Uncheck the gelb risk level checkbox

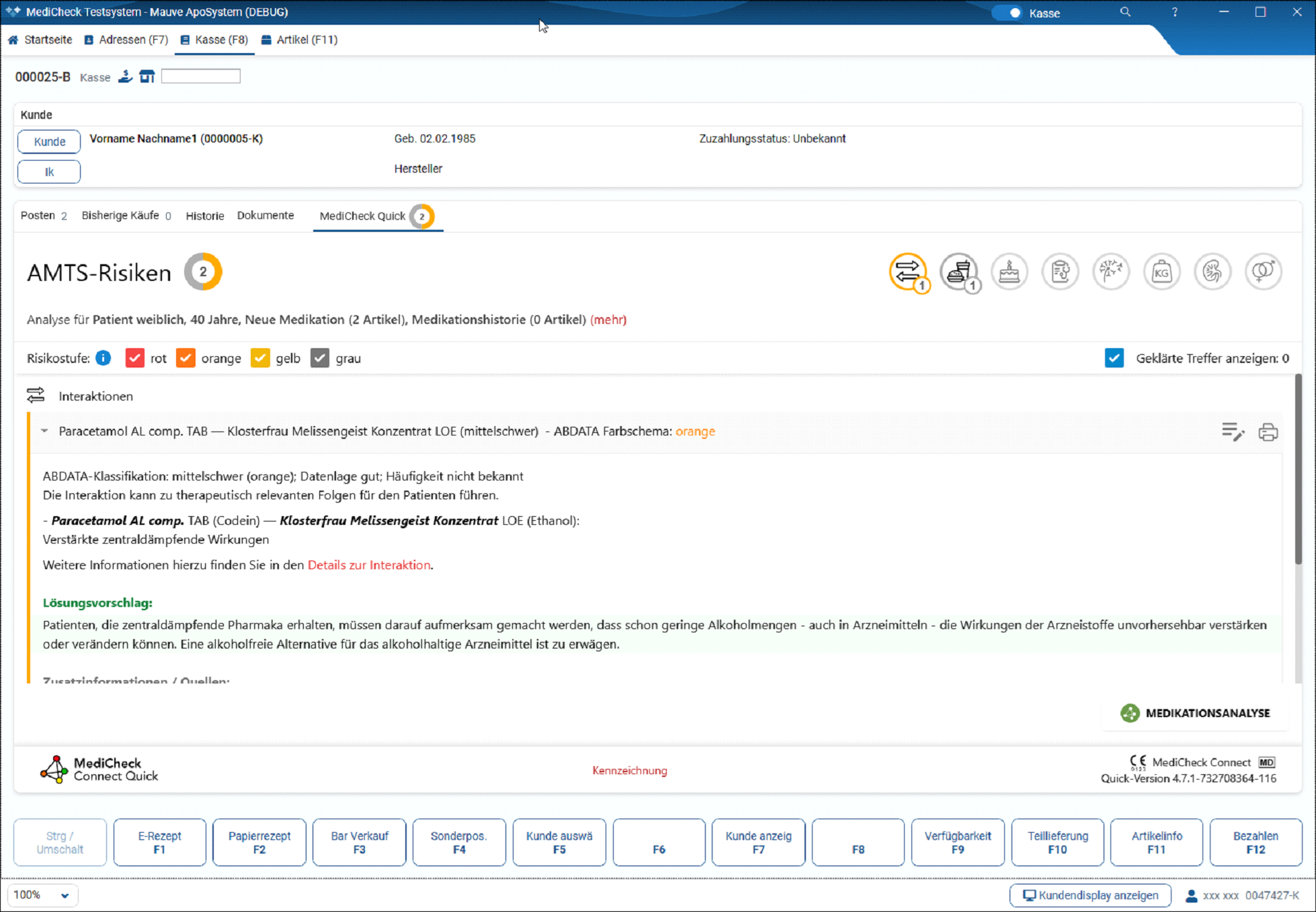[259, 358]
